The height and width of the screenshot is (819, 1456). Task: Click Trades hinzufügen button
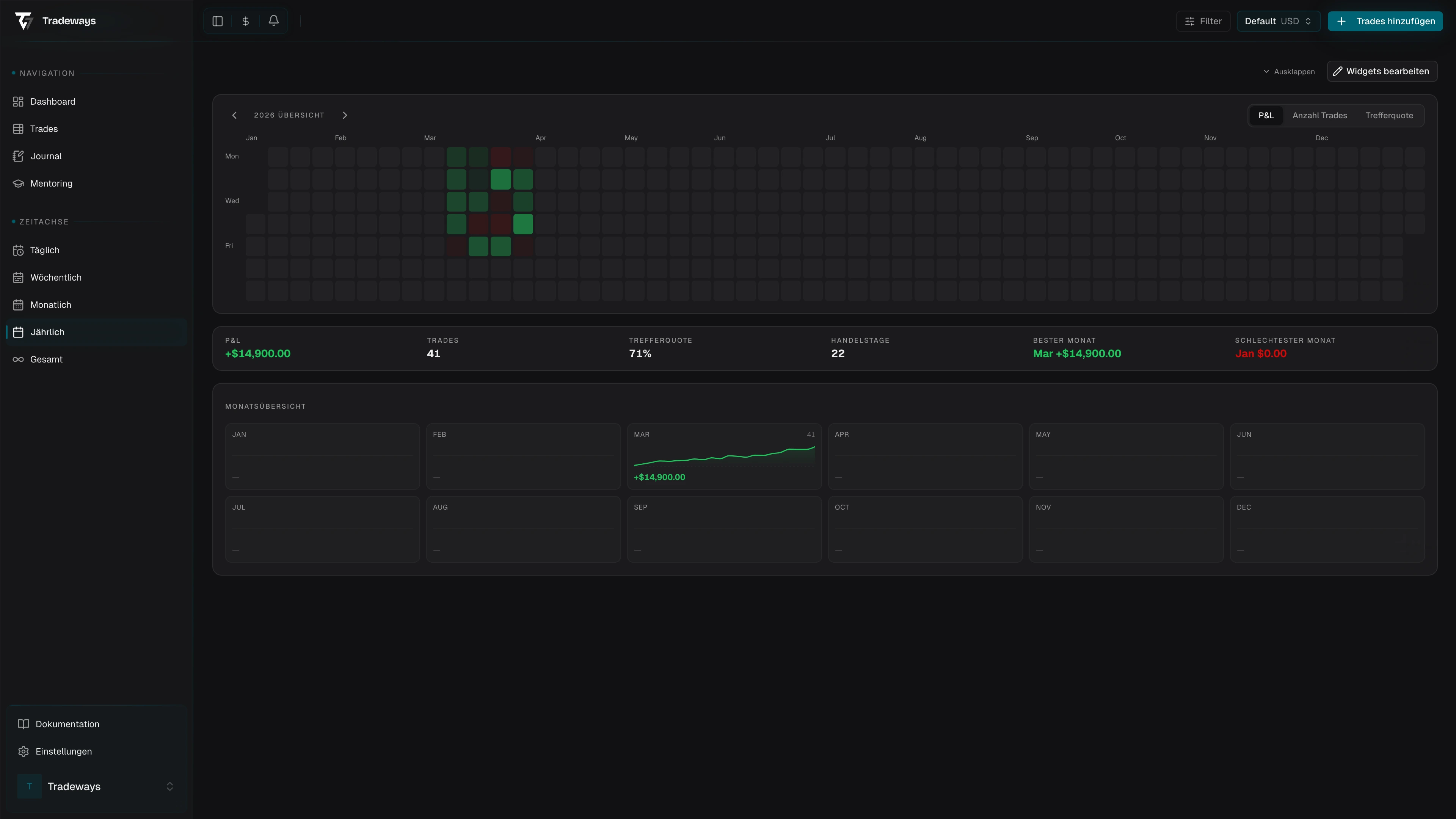[1385, 21]
